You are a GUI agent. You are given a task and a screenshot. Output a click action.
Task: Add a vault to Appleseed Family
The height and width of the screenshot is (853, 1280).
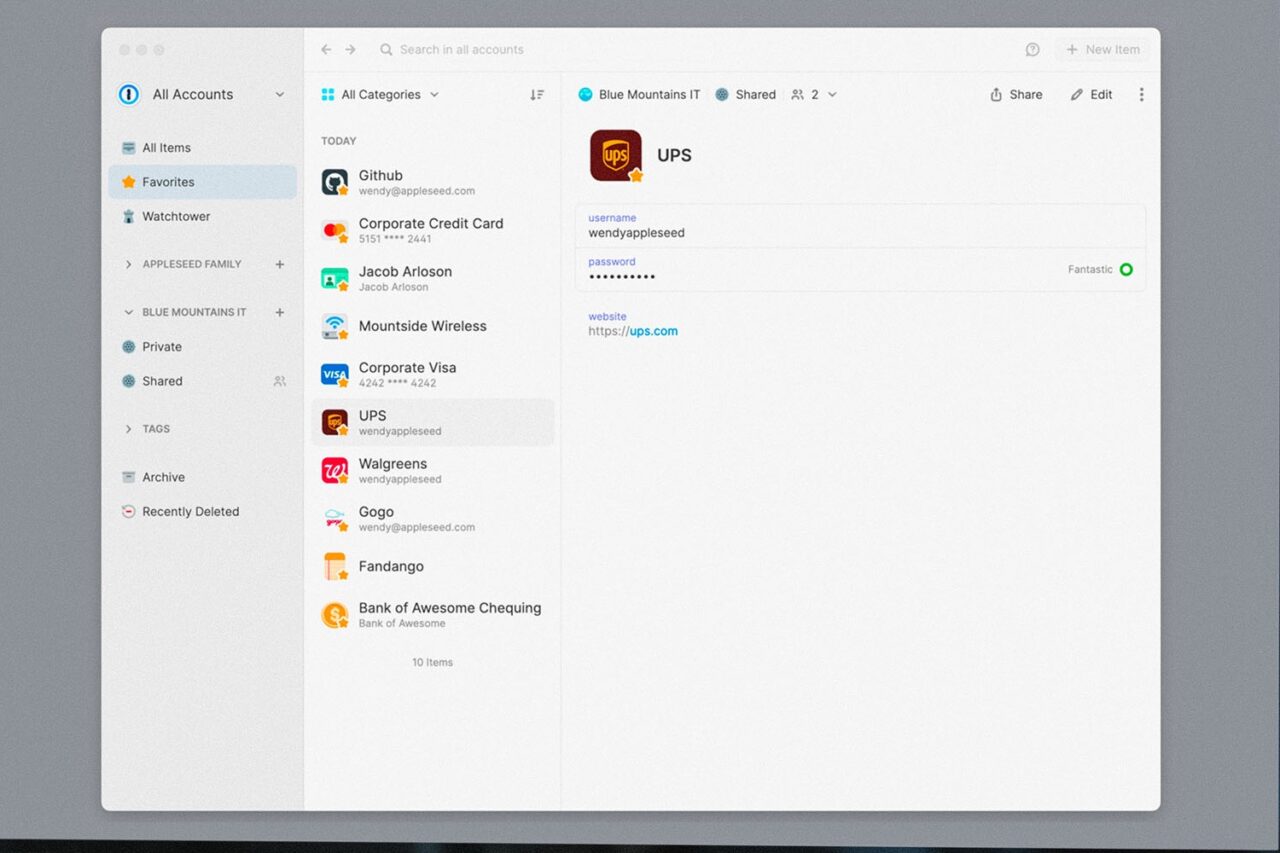pyautogui.click(x=280, y=265)
